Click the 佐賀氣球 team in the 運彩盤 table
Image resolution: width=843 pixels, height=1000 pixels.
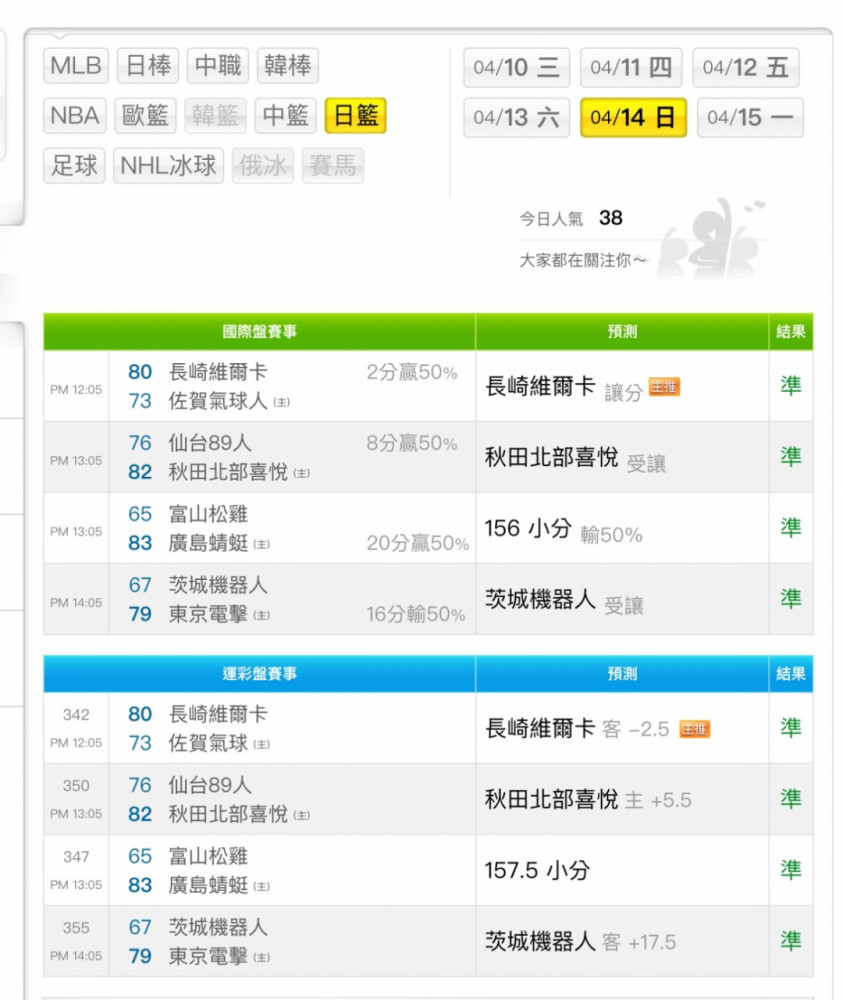coord(208,744)
